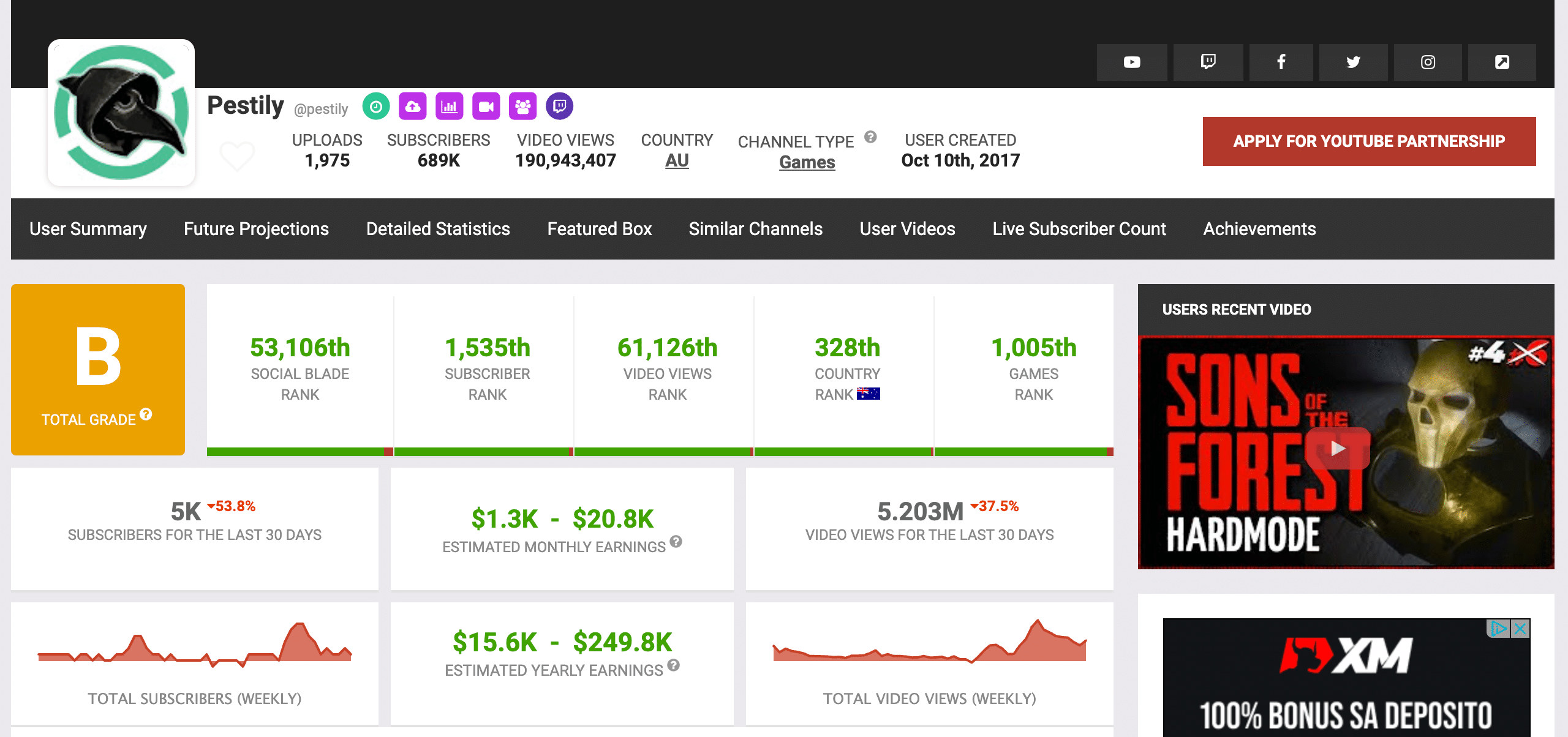Follow the Games channel type link

tap(807, 162)
